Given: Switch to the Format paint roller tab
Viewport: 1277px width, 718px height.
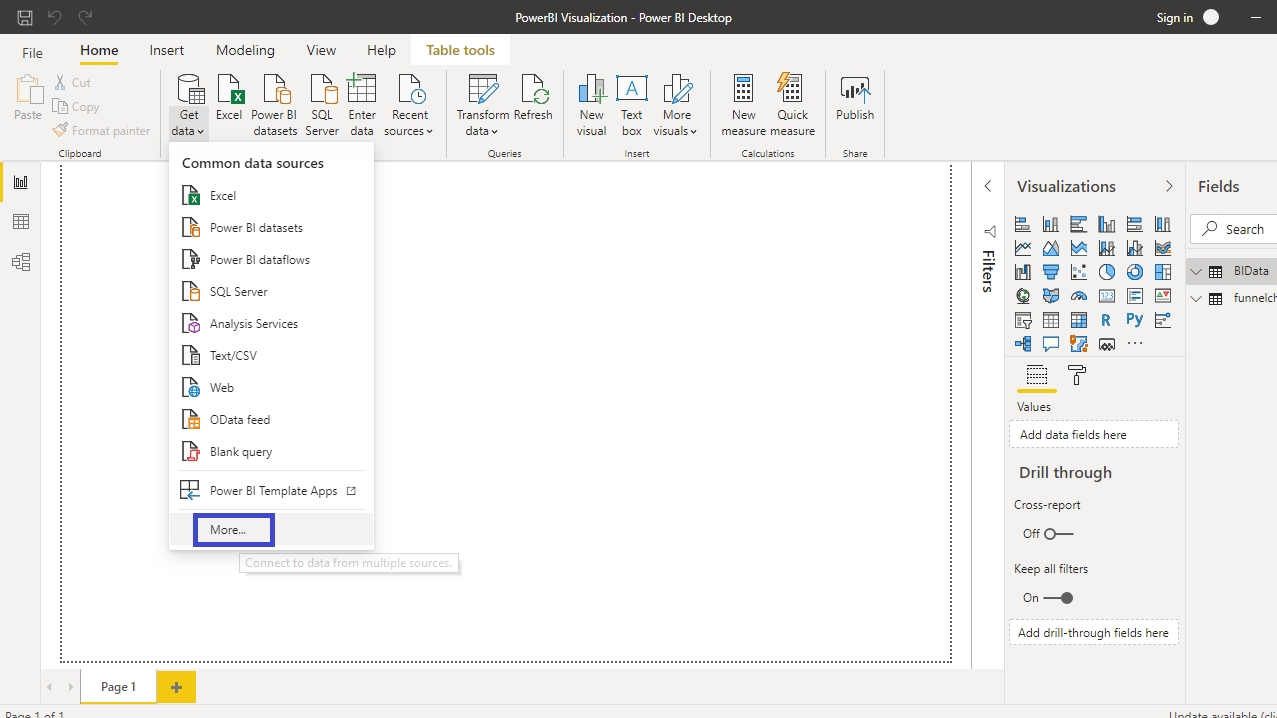Looking at the screenshot, I should 1077,376.
